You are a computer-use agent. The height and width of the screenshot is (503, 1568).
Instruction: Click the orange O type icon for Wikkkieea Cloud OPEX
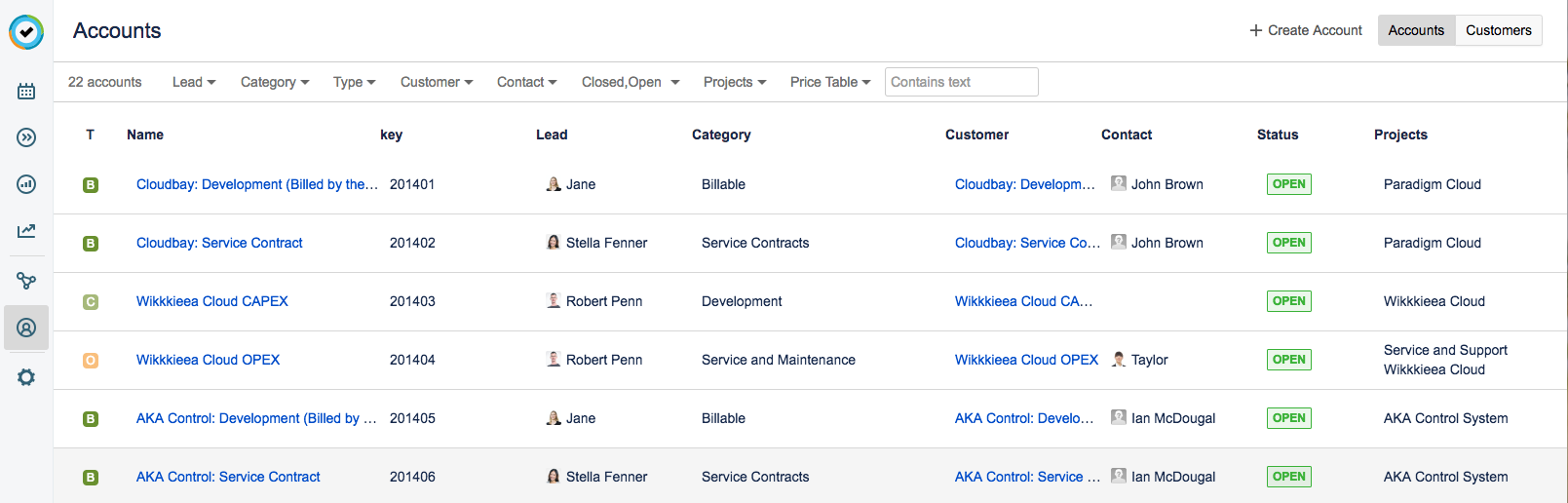coord(91,361)
